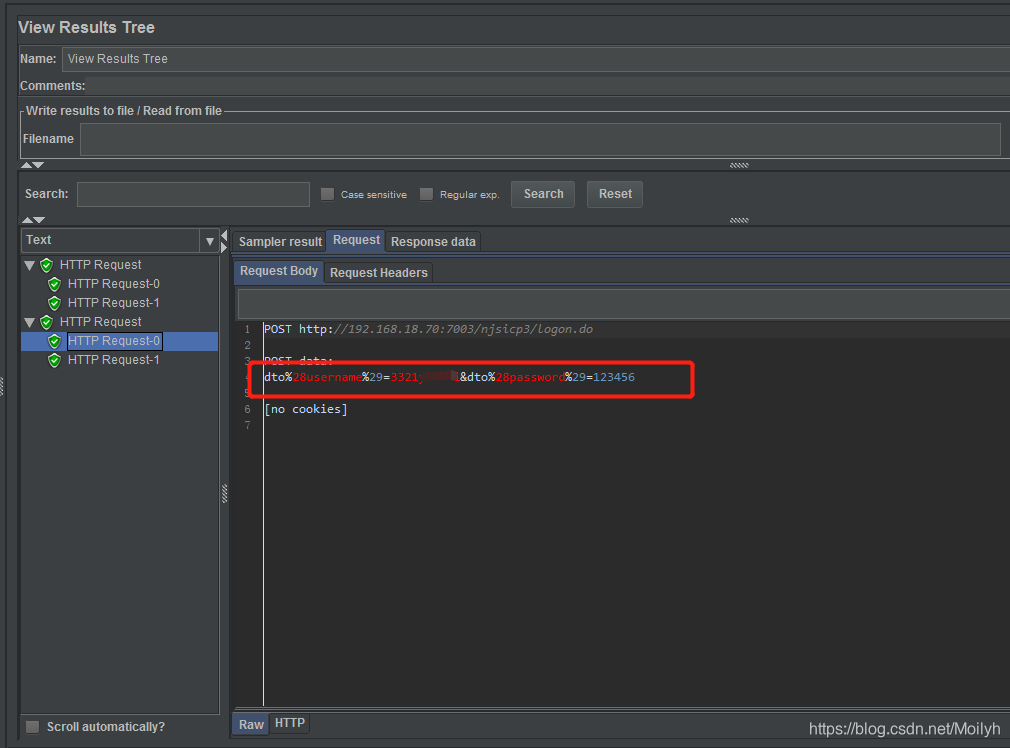Collapse the first HTTP Request tree node
The image size is (1010, 748).
pyautogui.click(x=30, y=265)
